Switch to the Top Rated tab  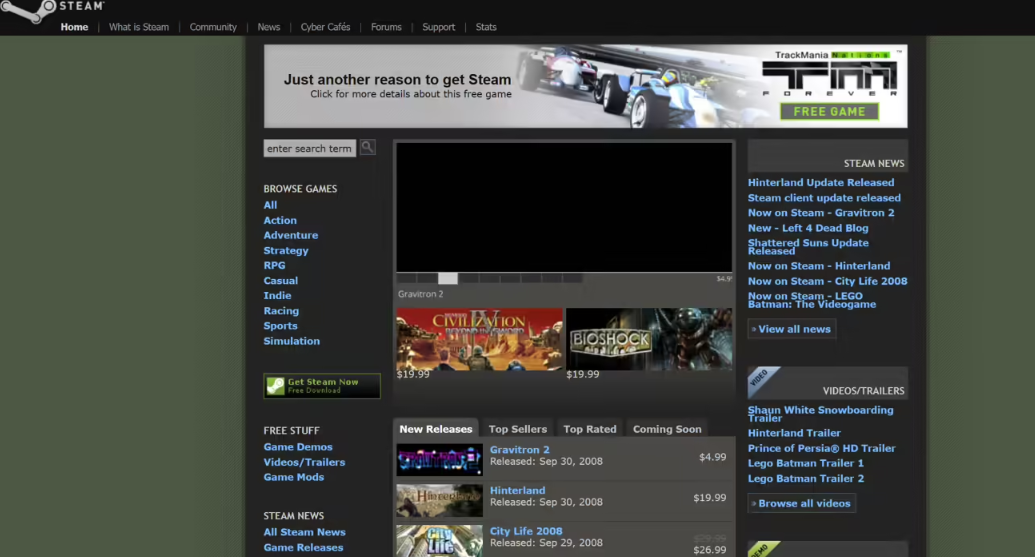[x=589, y=429]
